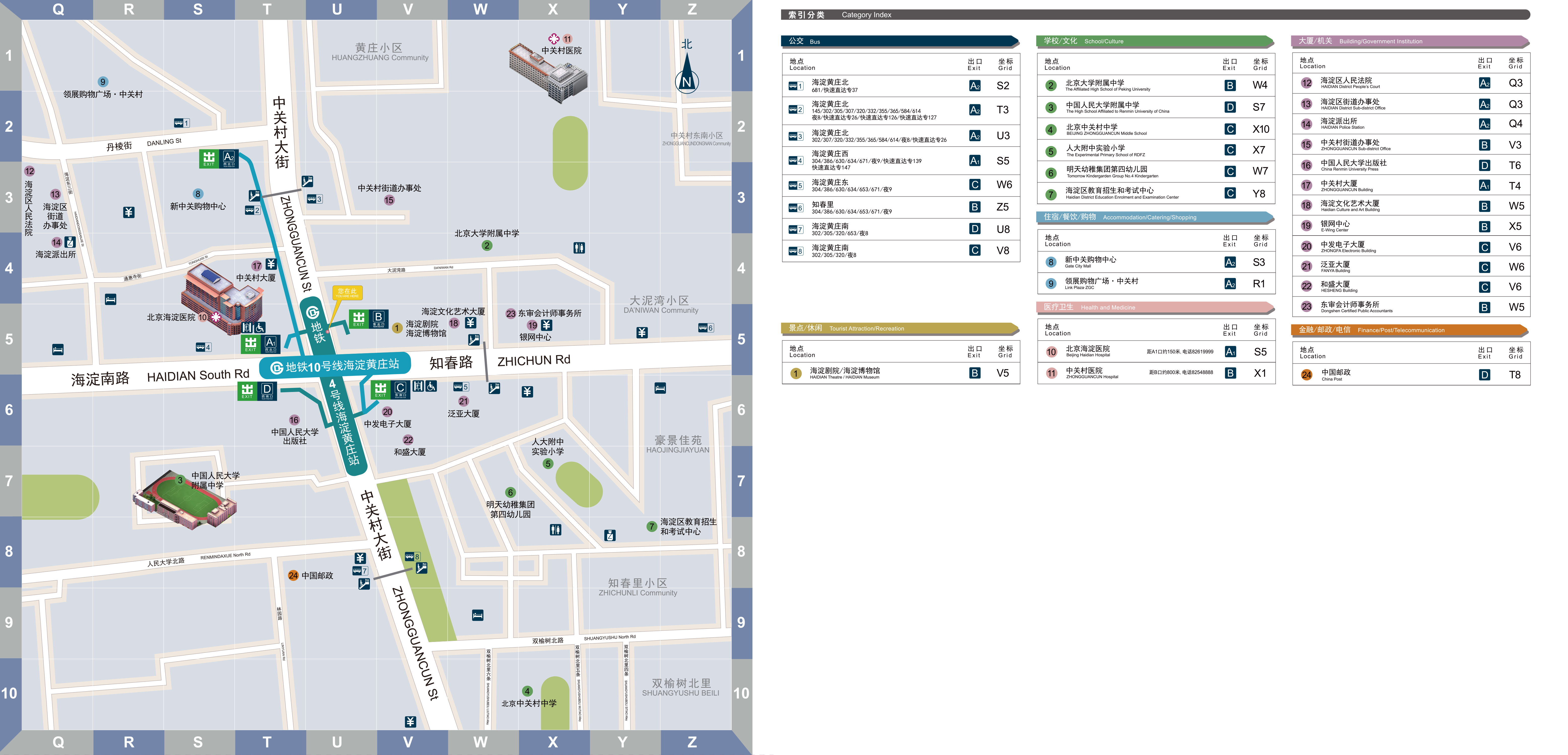1568x755 pixels.
Task: Click 'ZHICHUN Rd' road label
Action: pos(534,361)
